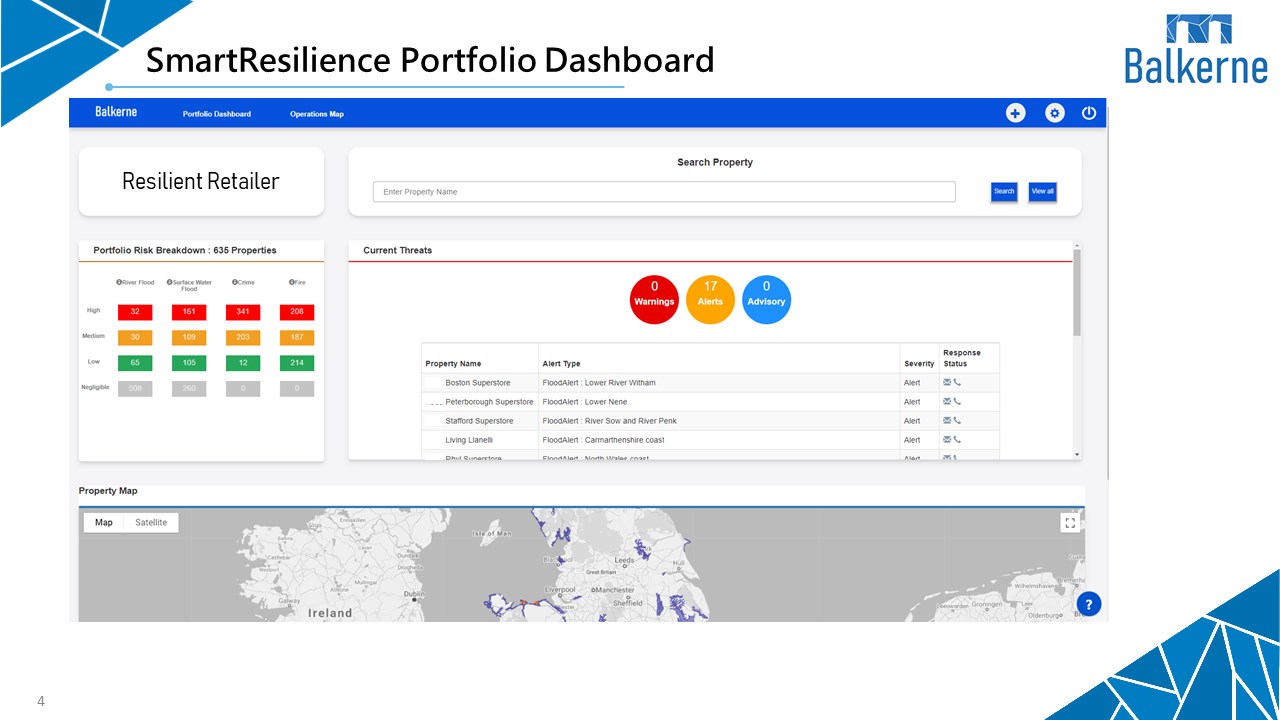
Task: Open settings via the gear icon
Action: tap(1055, 113)
